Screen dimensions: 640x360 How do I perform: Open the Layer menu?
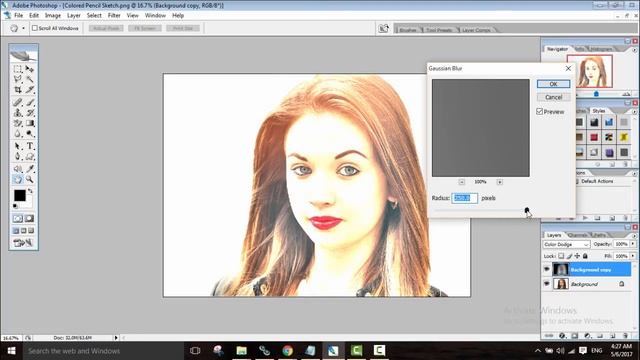coord(73,16)
